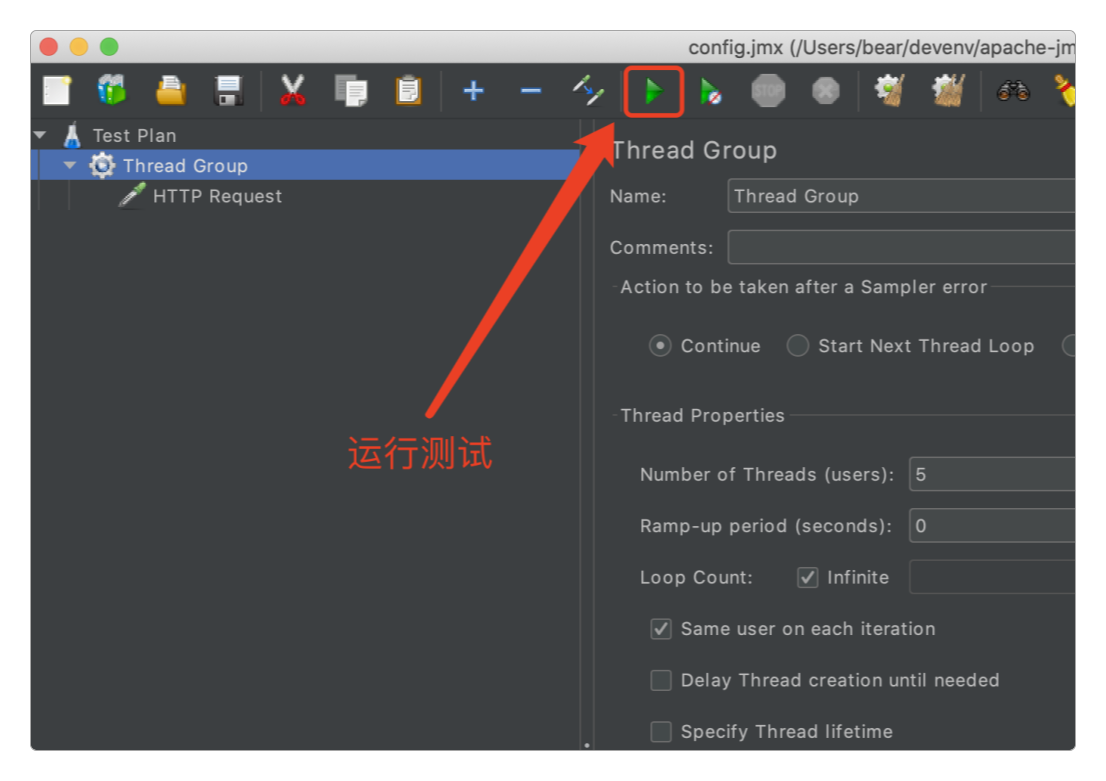Click the Shutdown threads icon
The image size is (1106, 781).
[x=825, y=91]
